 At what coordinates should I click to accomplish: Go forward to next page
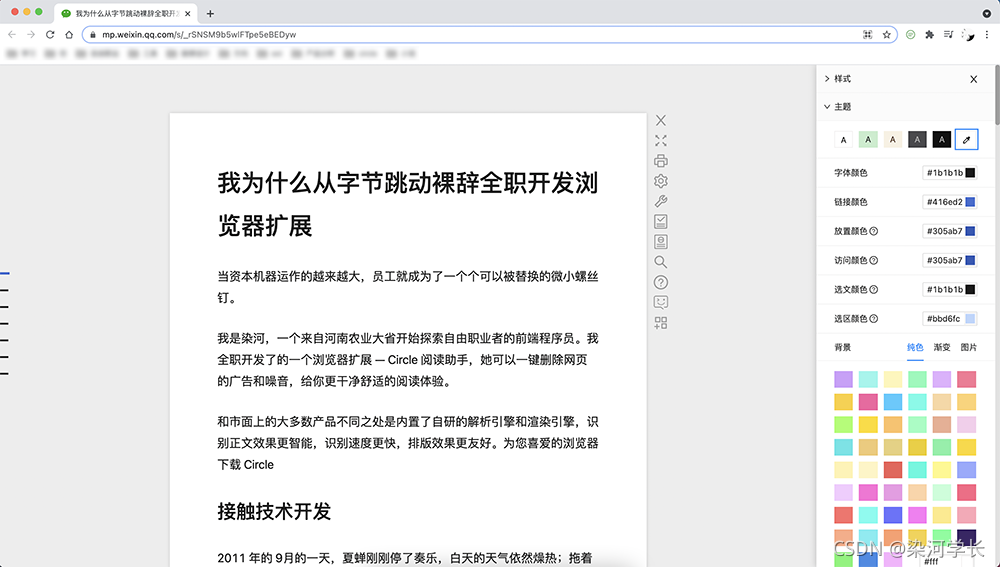[31, 34]
